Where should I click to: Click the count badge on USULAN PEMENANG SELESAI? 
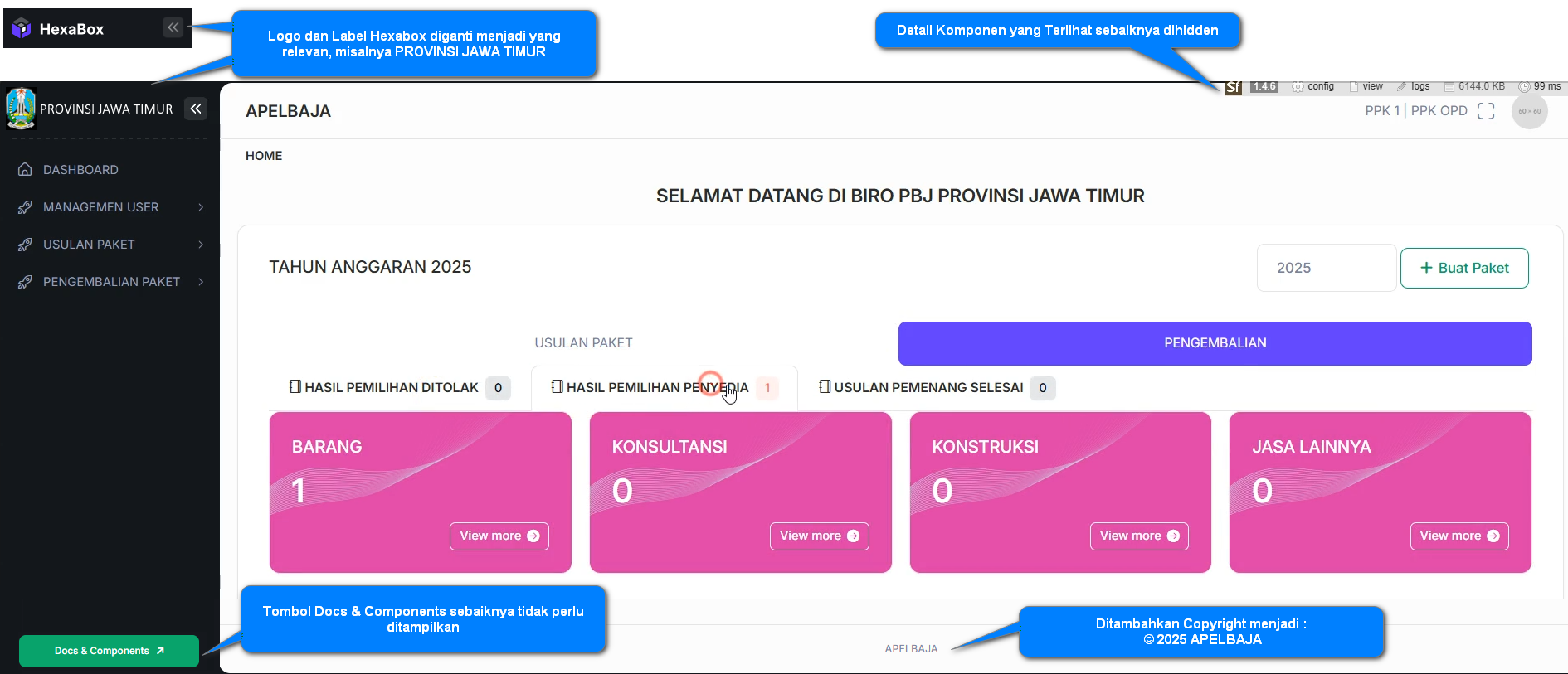[x=1043, y=388]
